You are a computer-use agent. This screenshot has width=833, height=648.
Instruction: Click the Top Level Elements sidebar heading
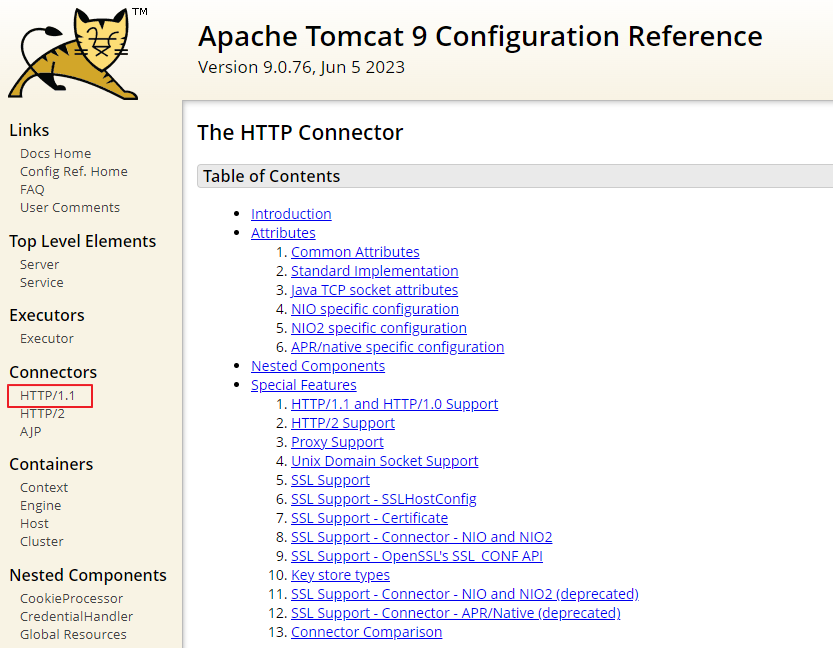coord(83,242)
